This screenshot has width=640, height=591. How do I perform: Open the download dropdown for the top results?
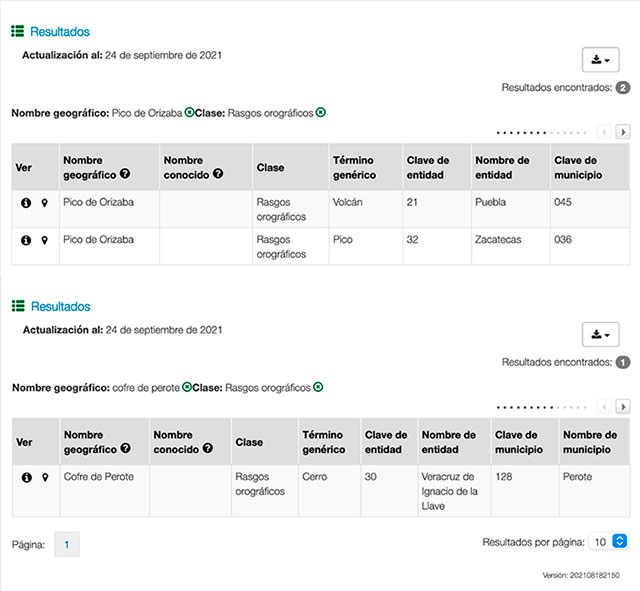point(600,60)
